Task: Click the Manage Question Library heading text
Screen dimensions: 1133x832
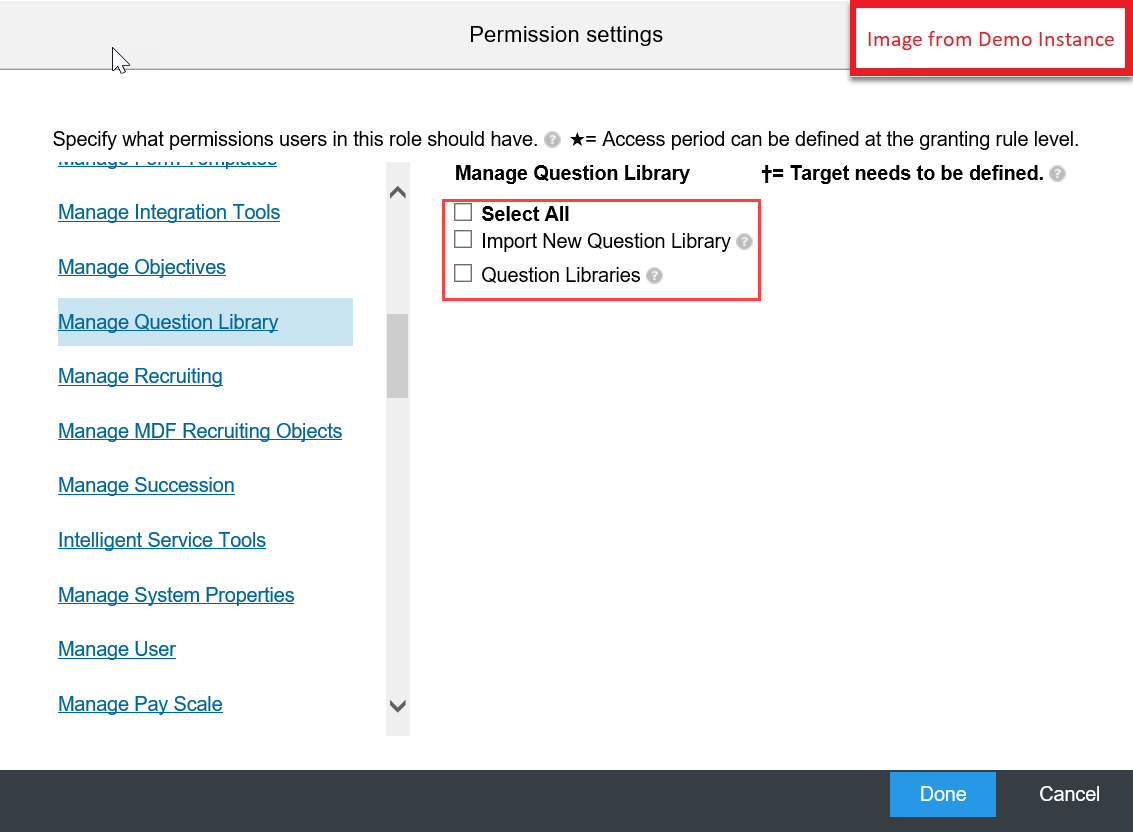Action: 572,173
